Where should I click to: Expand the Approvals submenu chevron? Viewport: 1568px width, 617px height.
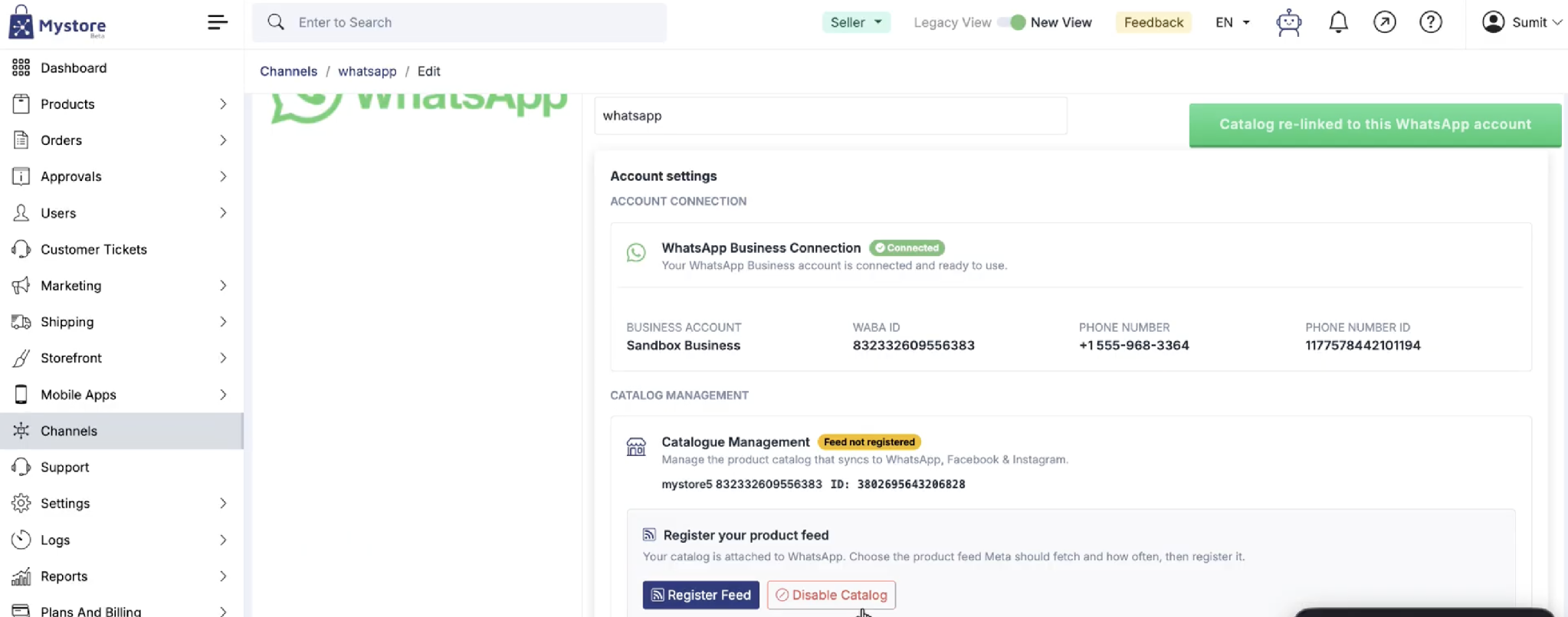pyautogui.click(x=223, y=176)
